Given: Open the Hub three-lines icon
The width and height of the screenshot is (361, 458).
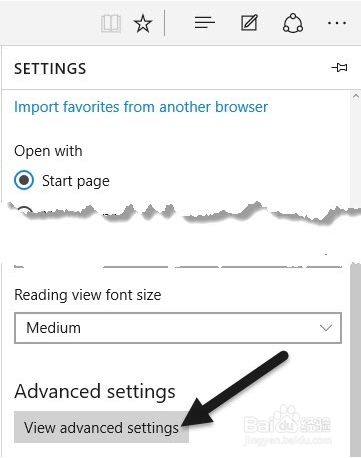Looking at the screenshot, I should (205, 23).
